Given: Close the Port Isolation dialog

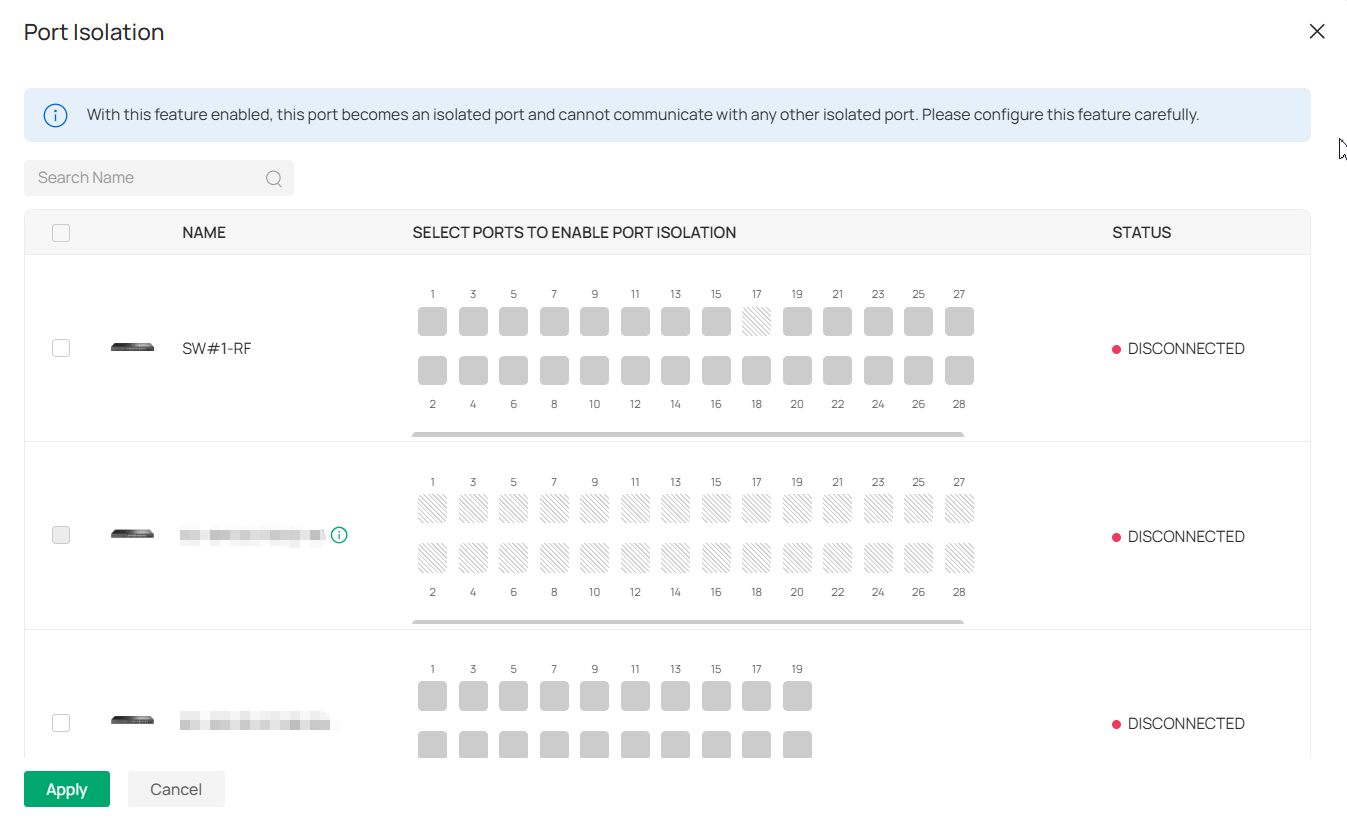Looking at the screenshot, I should coord(1317,32).
